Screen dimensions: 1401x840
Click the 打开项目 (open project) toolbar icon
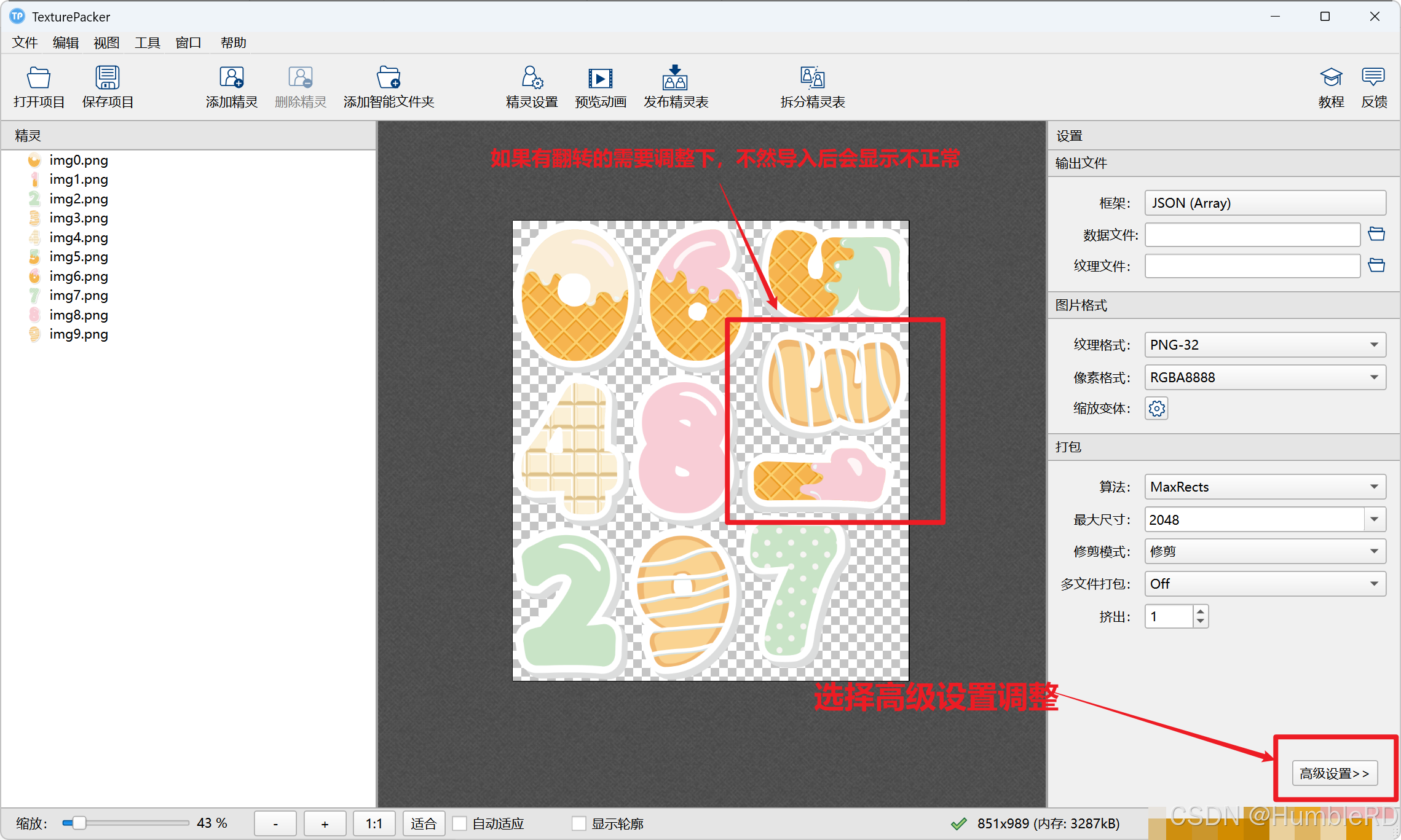click(39, 79)
